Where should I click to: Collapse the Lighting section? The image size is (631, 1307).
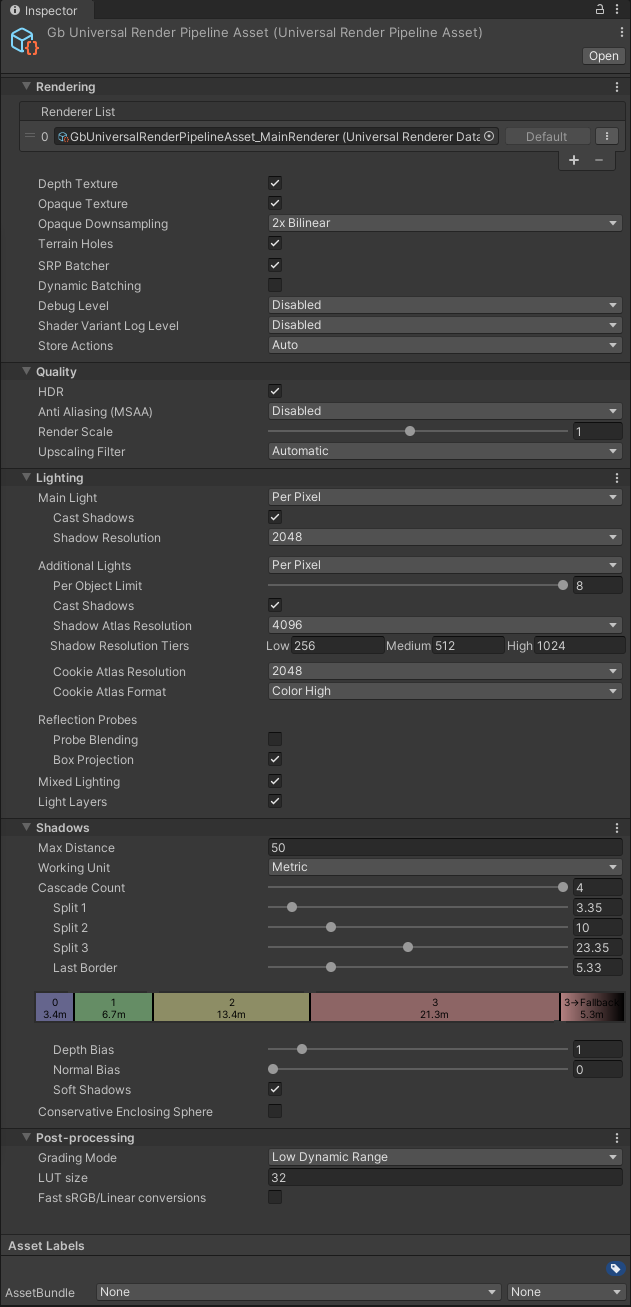point(27,478)
